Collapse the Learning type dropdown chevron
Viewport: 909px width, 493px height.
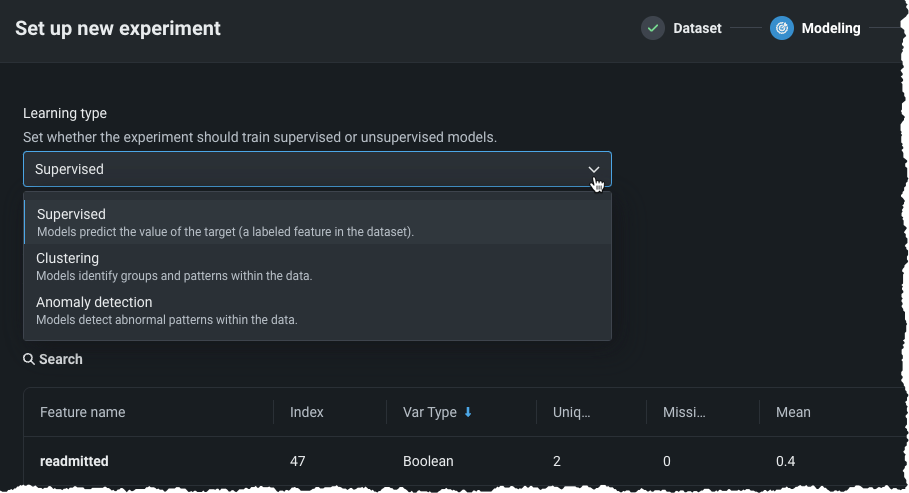[594, 169]
